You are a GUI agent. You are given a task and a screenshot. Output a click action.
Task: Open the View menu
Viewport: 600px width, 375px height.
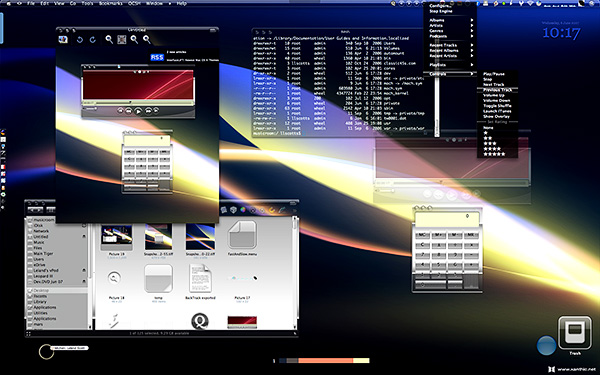59,3
